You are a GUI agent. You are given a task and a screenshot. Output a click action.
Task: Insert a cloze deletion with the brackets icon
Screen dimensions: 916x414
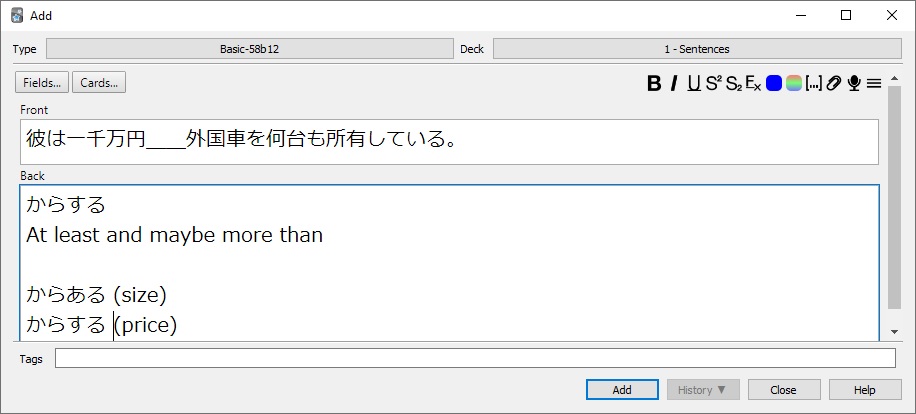coord(813,83)
